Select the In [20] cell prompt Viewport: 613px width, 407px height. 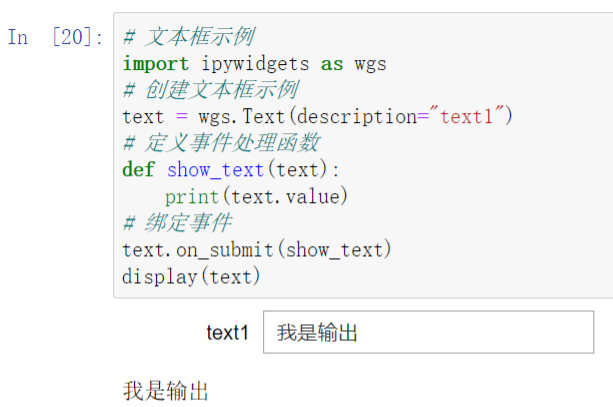tap(56, 38)
